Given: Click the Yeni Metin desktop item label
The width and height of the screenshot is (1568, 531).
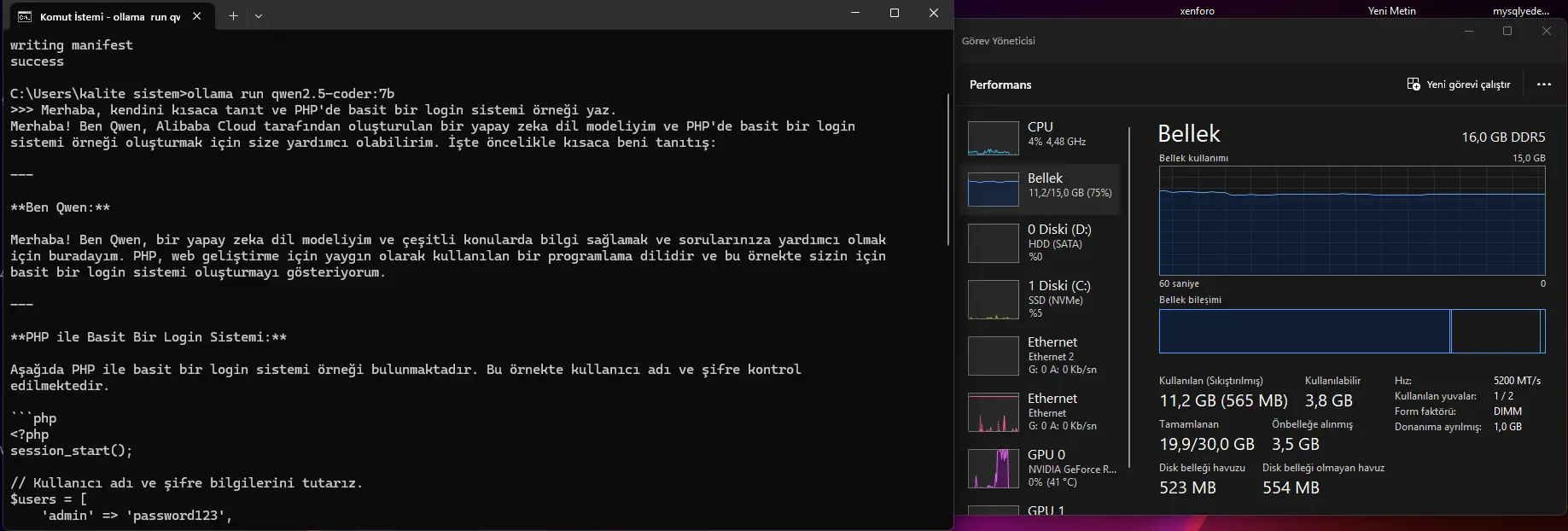Looking at the screenshot, I should pos(1391,11).
